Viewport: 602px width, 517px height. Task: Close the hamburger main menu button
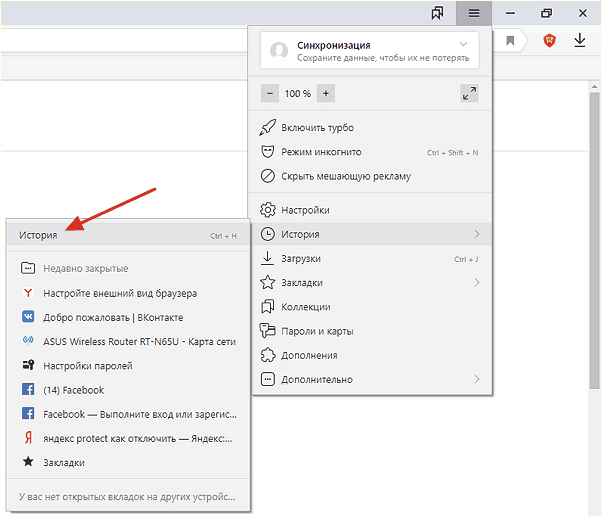pos(474,13)
